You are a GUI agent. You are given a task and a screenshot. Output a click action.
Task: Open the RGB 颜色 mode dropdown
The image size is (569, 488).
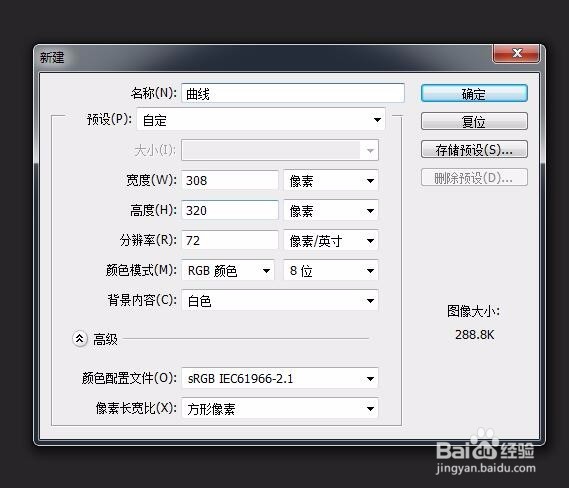pos(228,270)
